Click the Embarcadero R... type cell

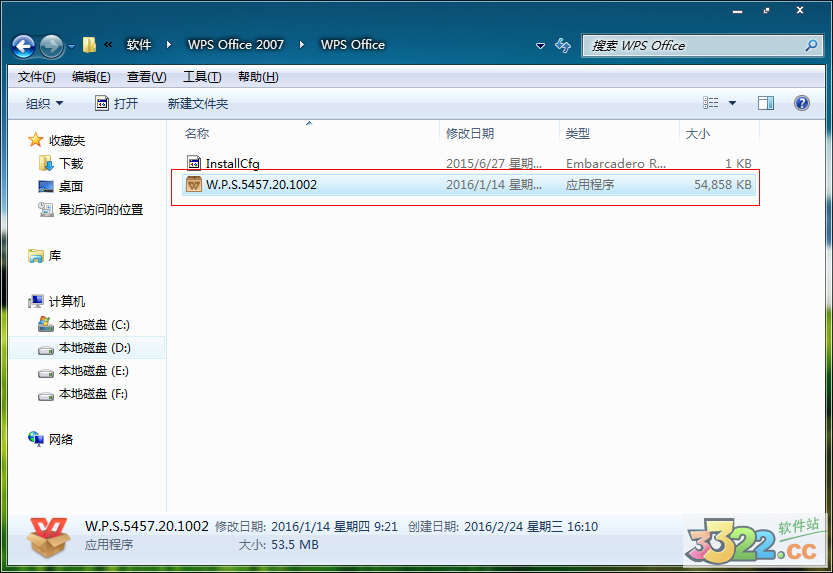click(x=616, y=163)
